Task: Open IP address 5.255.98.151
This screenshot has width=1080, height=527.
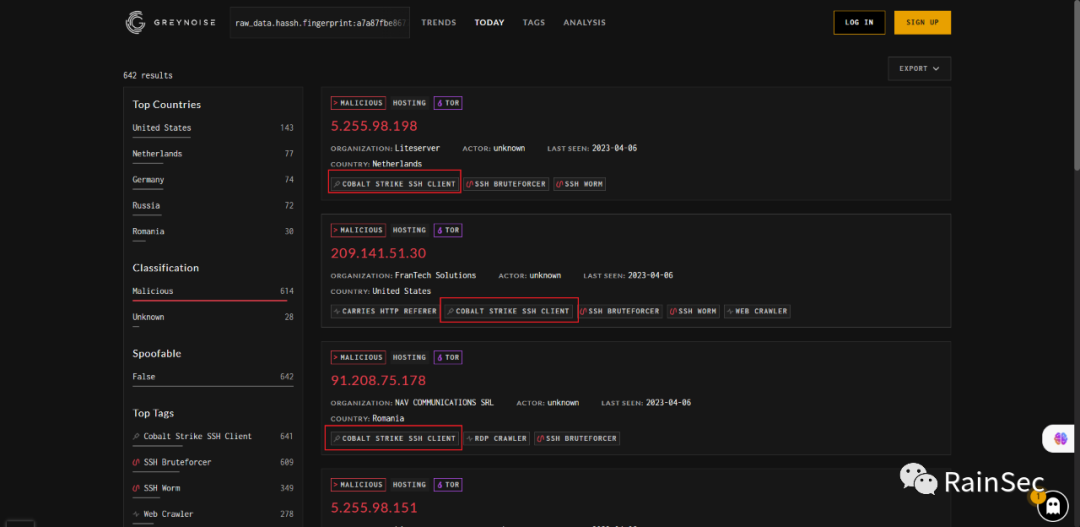Action: pos(374,508)
